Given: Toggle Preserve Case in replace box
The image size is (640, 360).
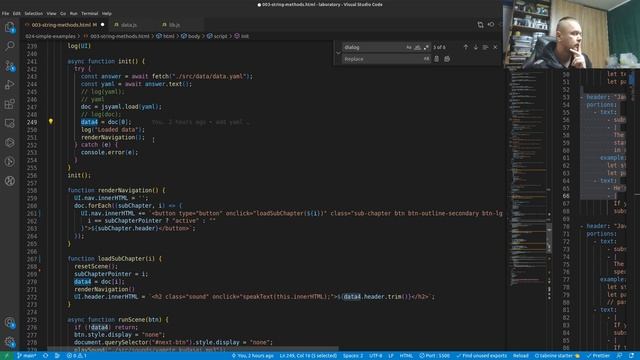Looking at the screenshot, I should pos(426,59).
